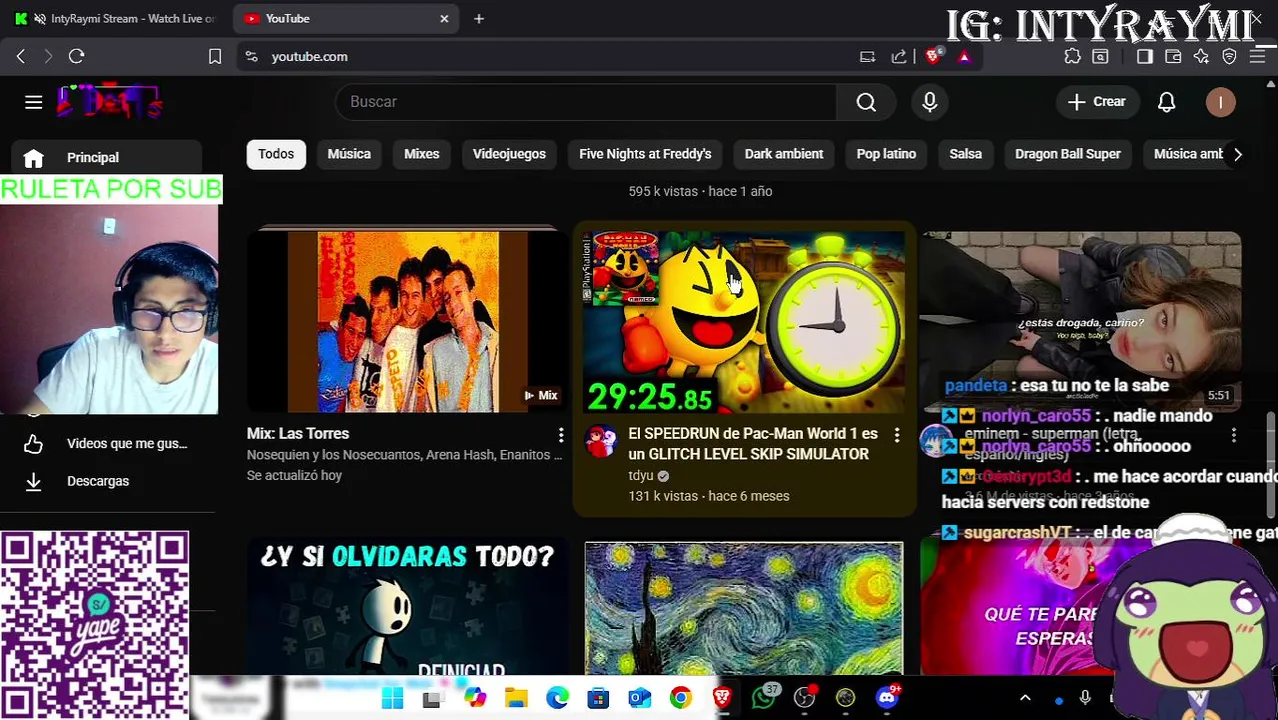
Task: Select the Pop latino chip
Action: (x=886, y=154)
